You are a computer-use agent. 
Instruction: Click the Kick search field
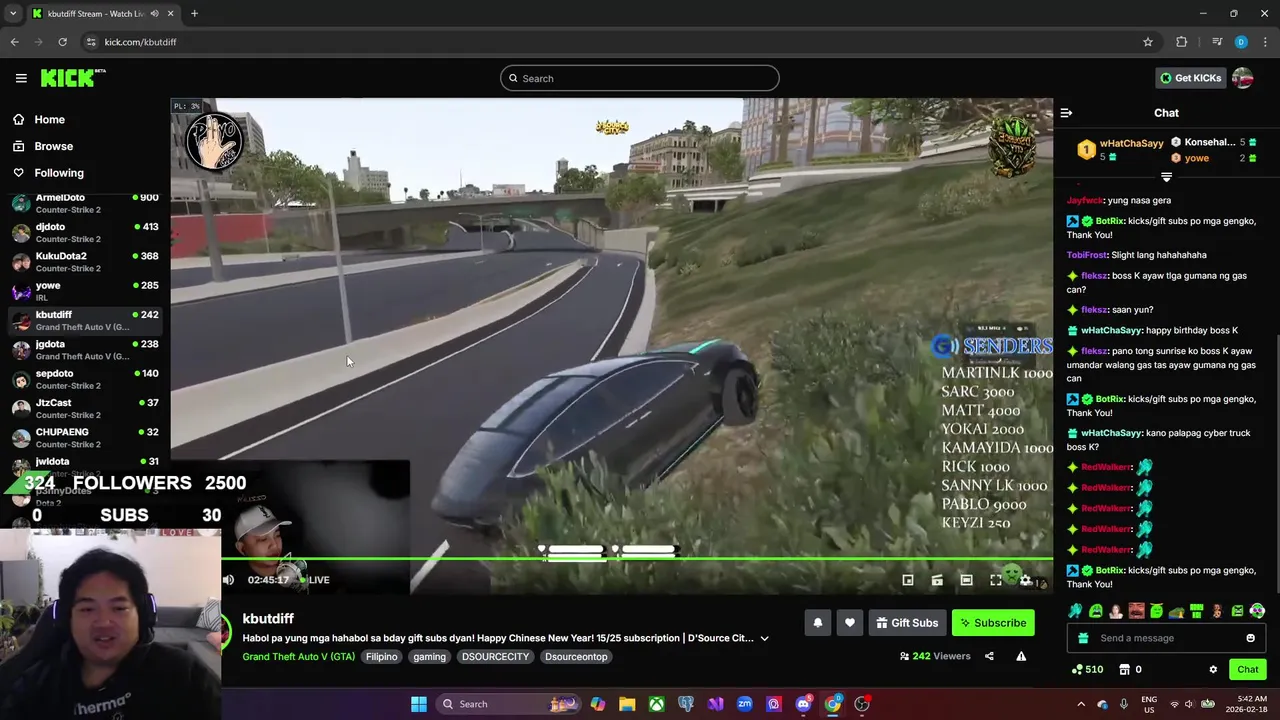(640, 78)
